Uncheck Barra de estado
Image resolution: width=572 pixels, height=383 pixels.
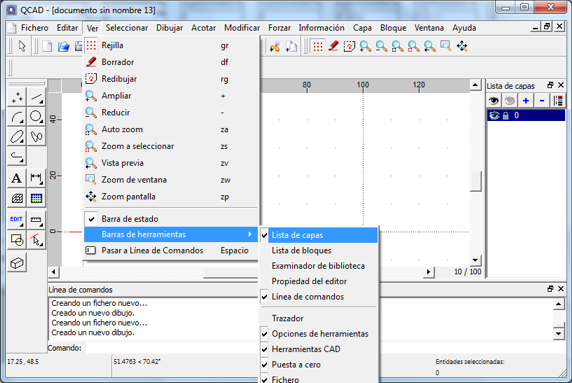pos(170,219)
